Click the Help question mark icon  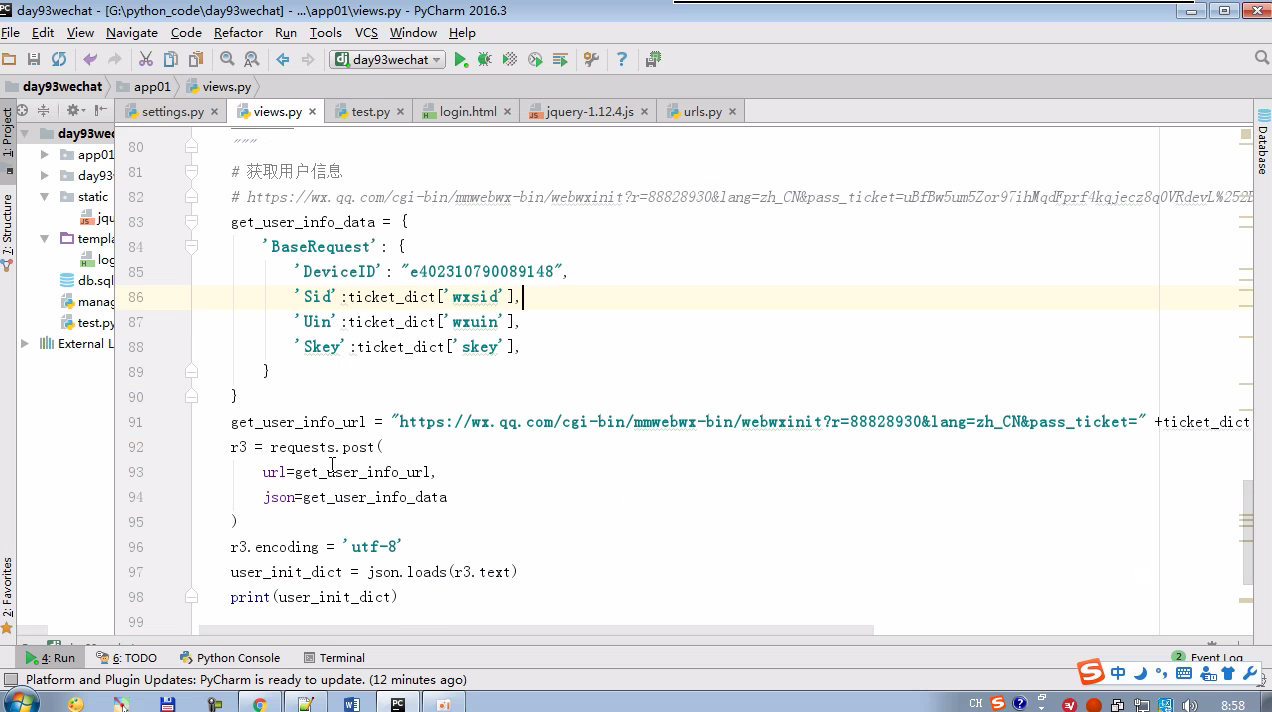click(622, 60)
